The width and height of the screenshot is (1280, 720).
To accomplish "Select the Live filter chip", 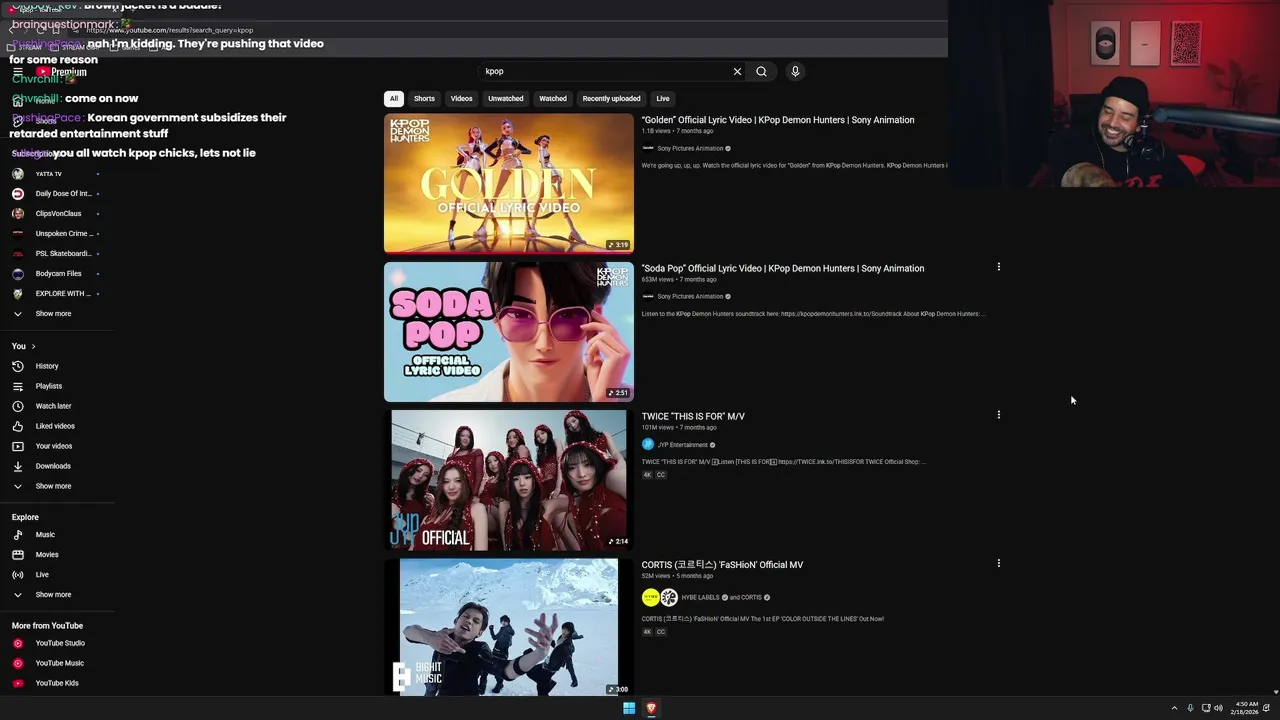I will pyautogui.click(x=663, y=99).
